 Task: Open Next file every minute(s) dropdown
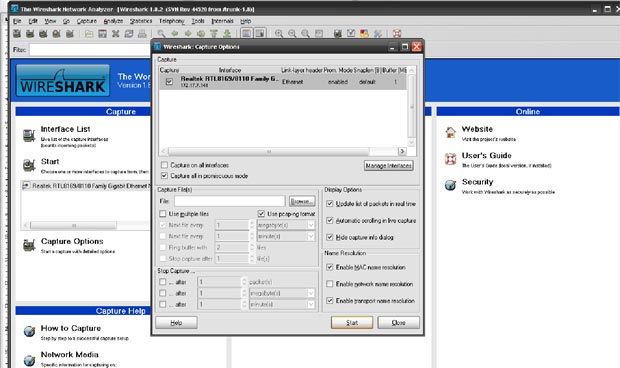click(x=311, y=236)
